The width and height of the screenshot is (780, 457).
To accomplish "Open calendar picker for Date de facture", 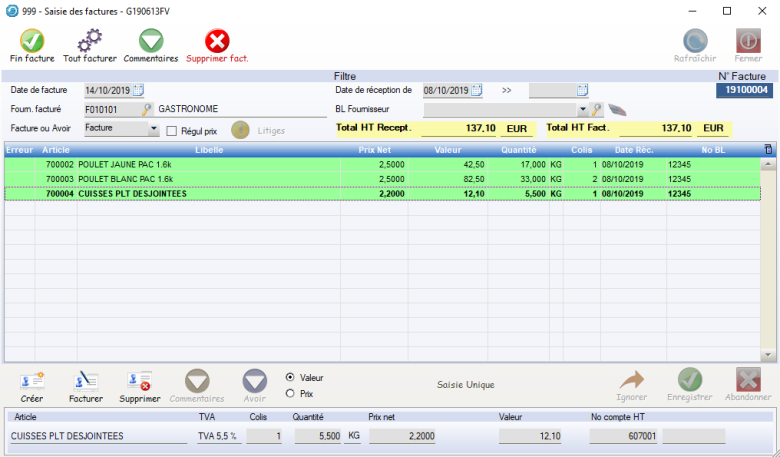I will click(138, 90).
